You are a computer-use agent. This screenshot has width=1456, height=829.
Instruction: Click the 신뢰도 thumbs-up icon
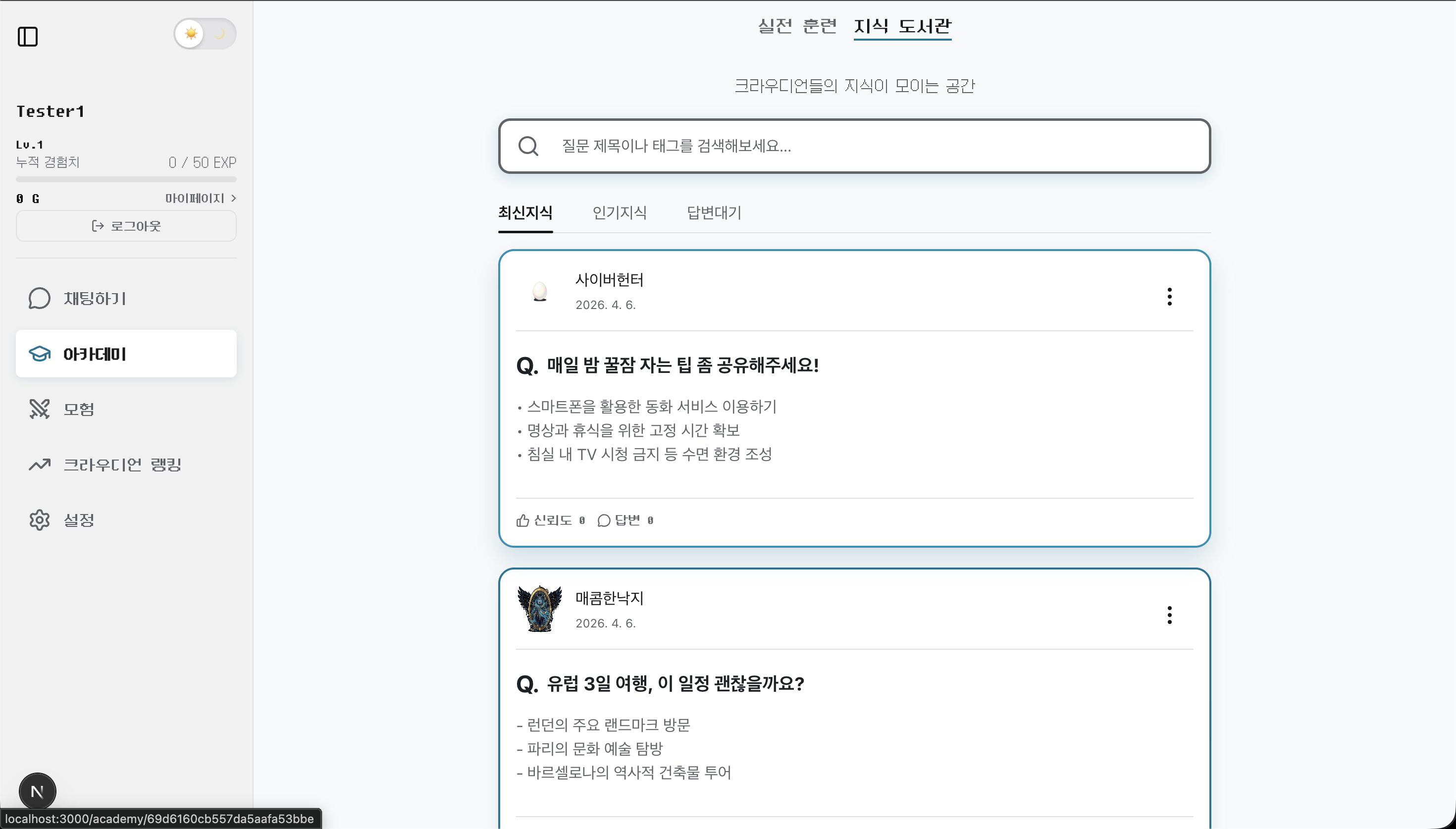522,520
